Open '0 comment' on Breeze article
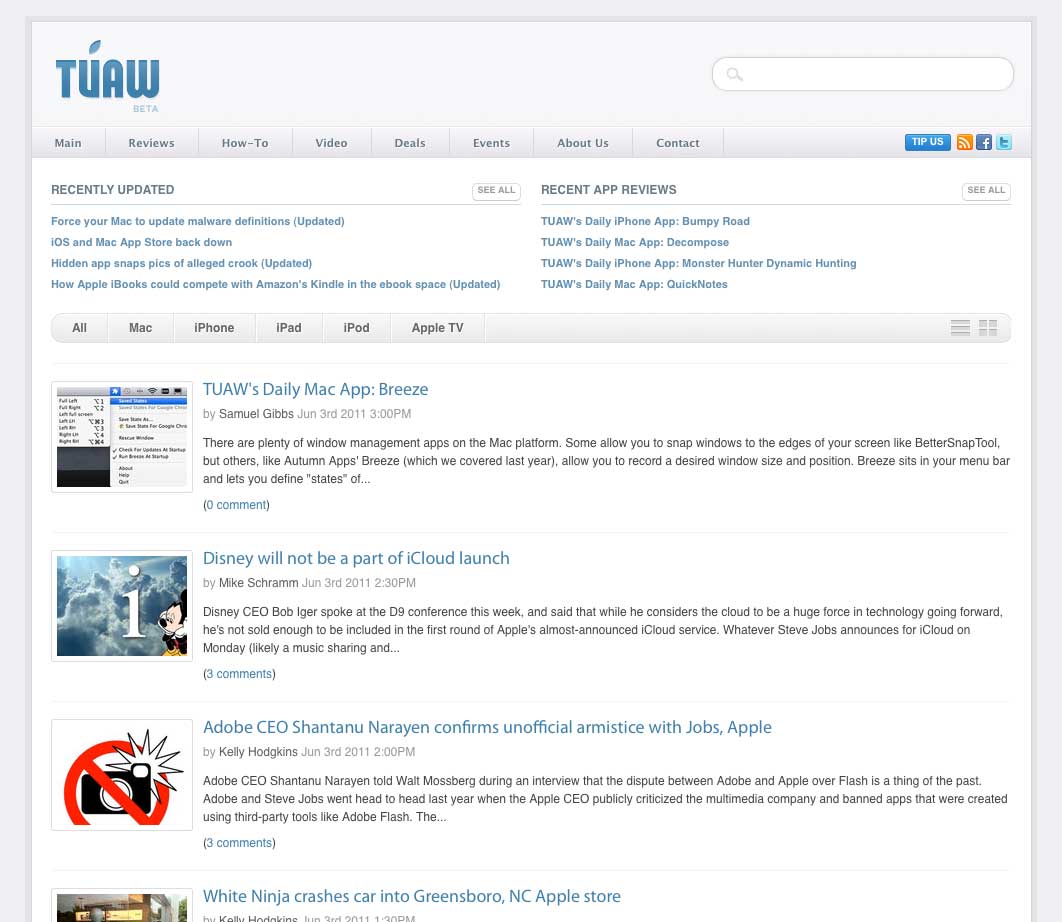 (x=236, y=505)
